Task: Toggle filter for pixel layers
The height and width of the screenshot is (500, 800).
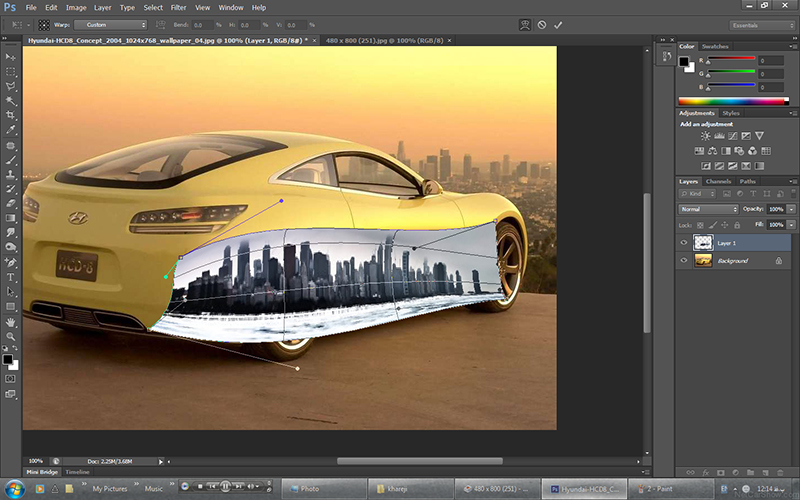Action: pyautogui.click(x=727, y=194)
